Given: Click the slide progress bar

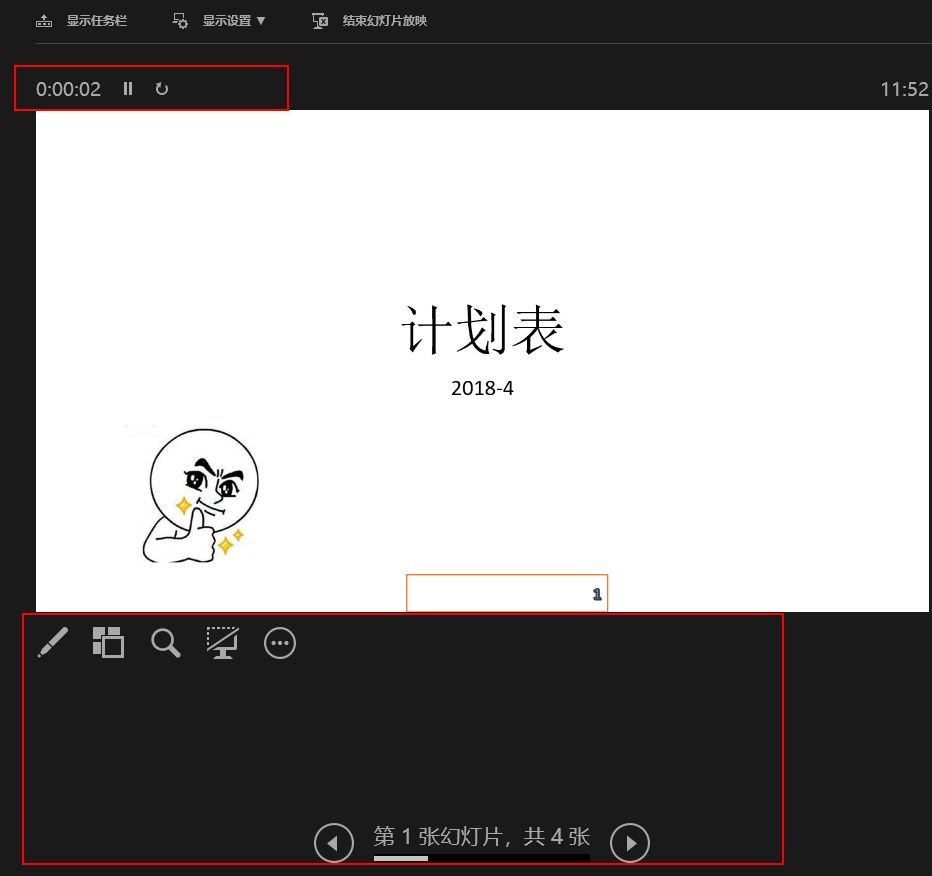Looking at the screenshot, I should (x=481, y=857).
